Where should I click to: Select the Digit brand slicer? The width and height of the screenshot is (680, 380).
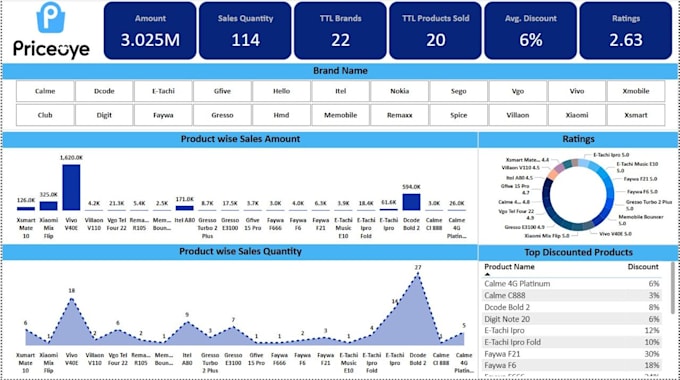click(104, 115)
